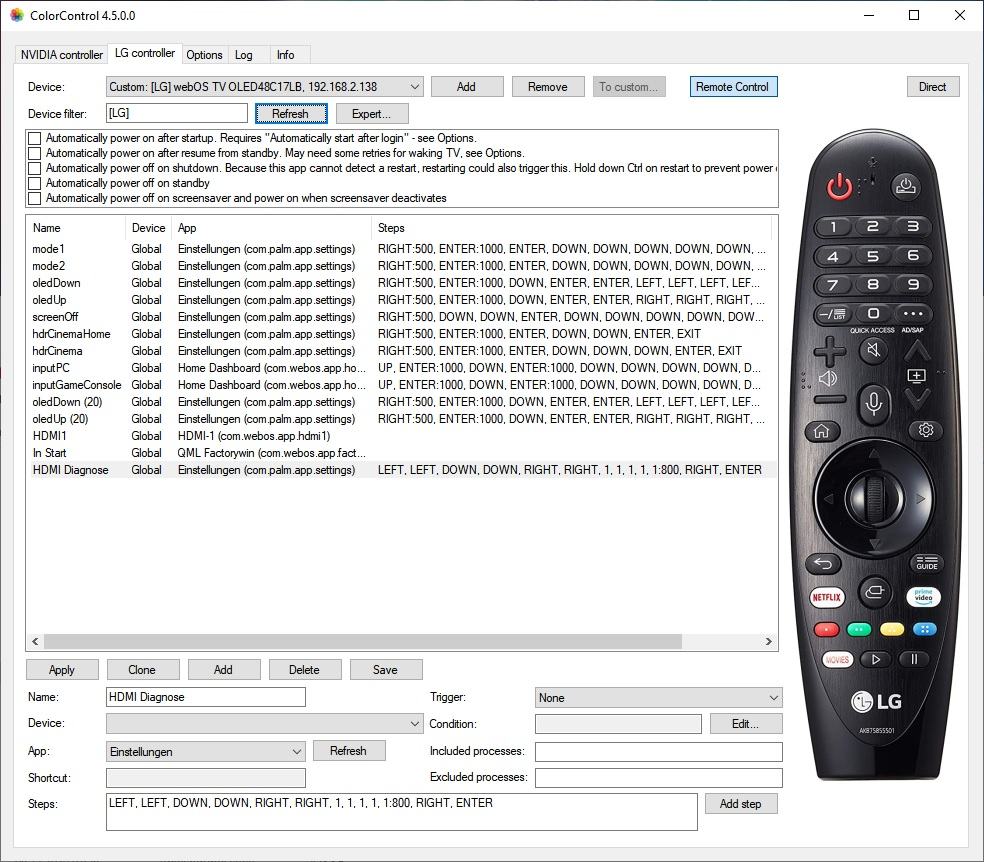
Task: Select the hdrCinemaHome preset row
Action: (x=402, y=334)
